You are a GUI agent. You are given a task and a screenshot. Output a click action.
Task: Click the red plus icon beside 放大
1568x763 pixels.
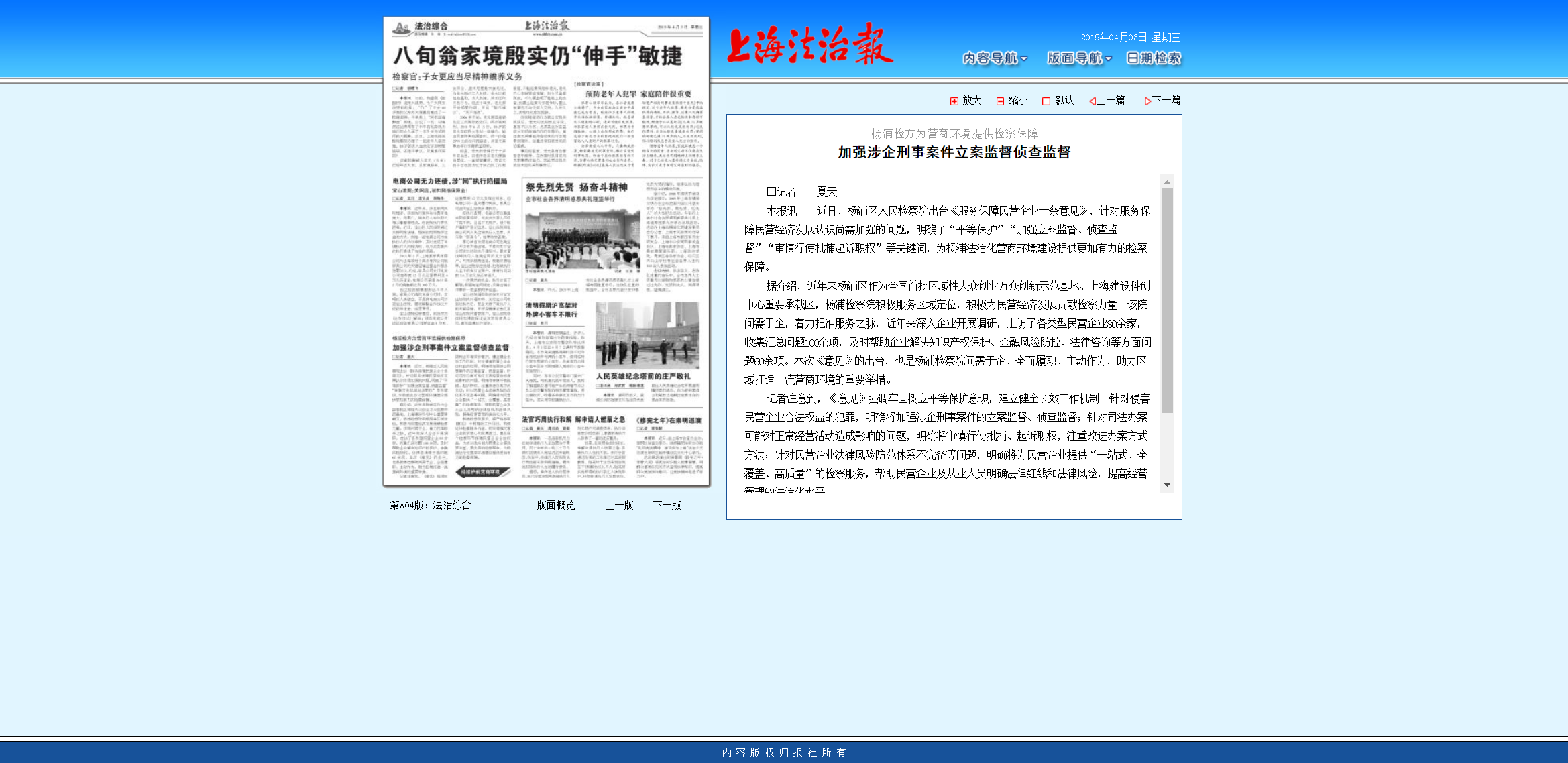[956, 100]
